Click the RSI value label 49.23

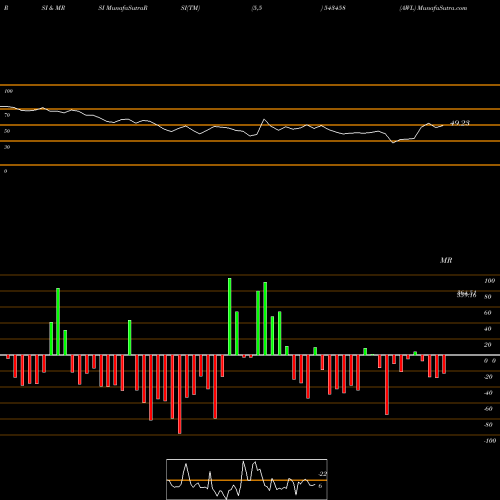coord(460,123)
